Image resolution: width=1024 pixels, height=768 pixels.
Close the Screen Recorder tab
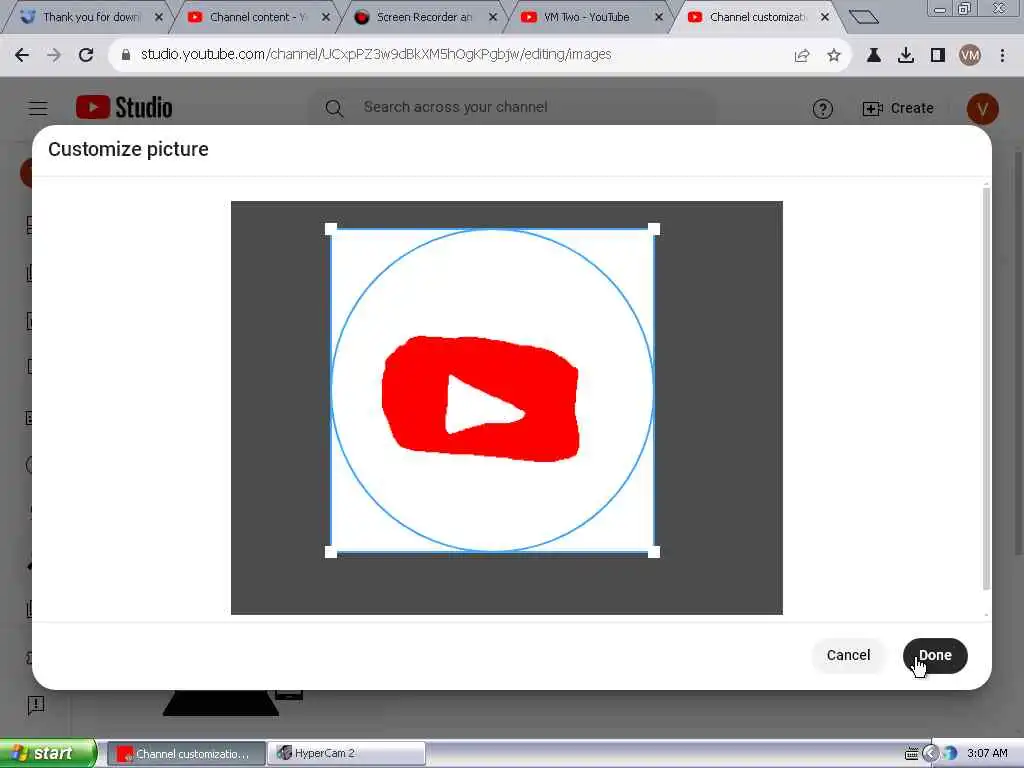click(493, 17)
